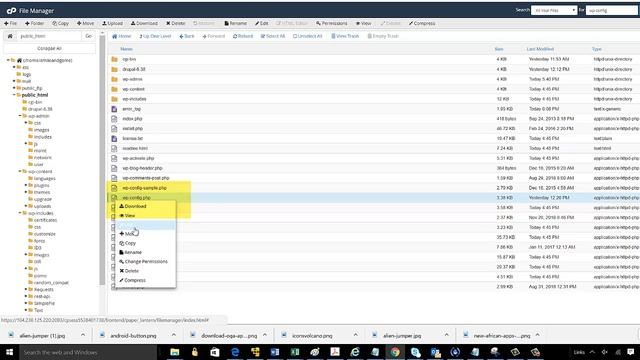
Task: Select the error_log file row
Action: pos(374,109)
